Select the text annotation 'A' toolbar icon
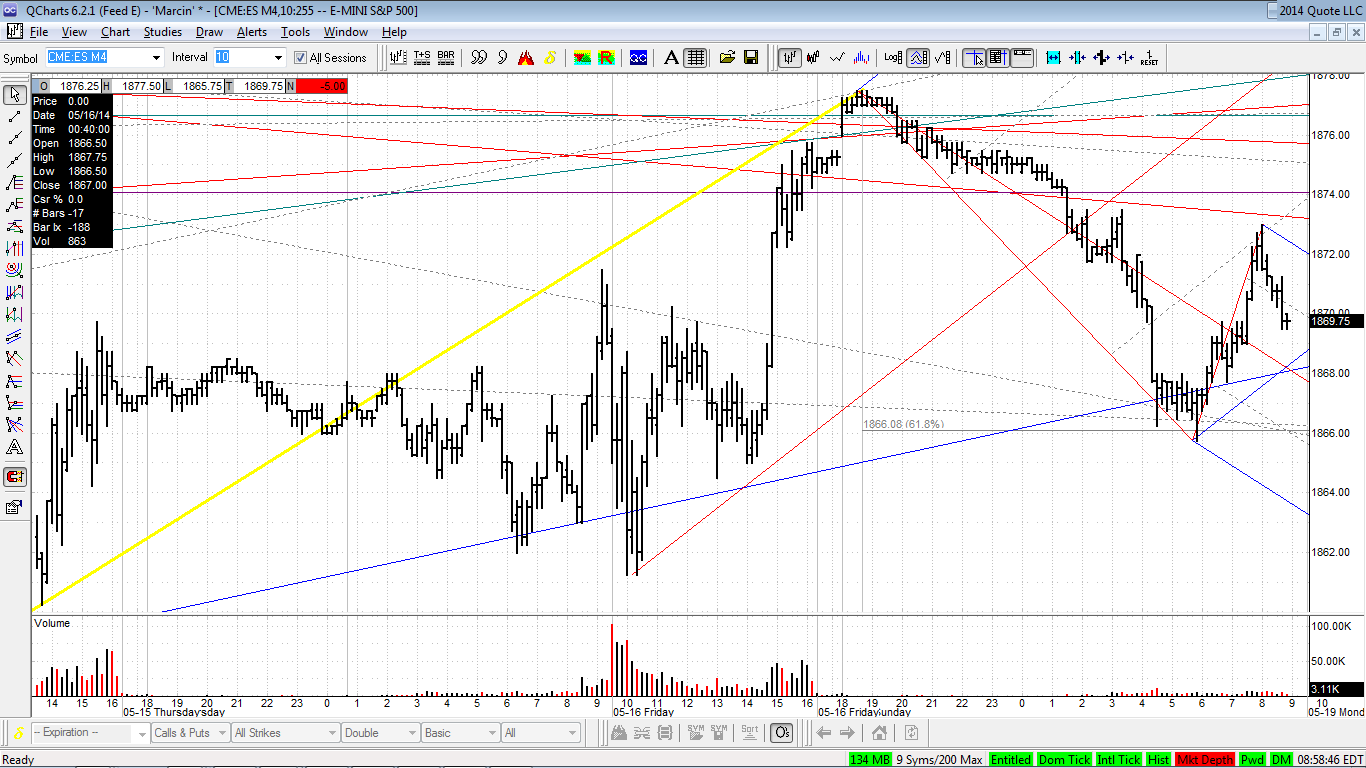Screen dimensions: 1366x768 [672, 57]
